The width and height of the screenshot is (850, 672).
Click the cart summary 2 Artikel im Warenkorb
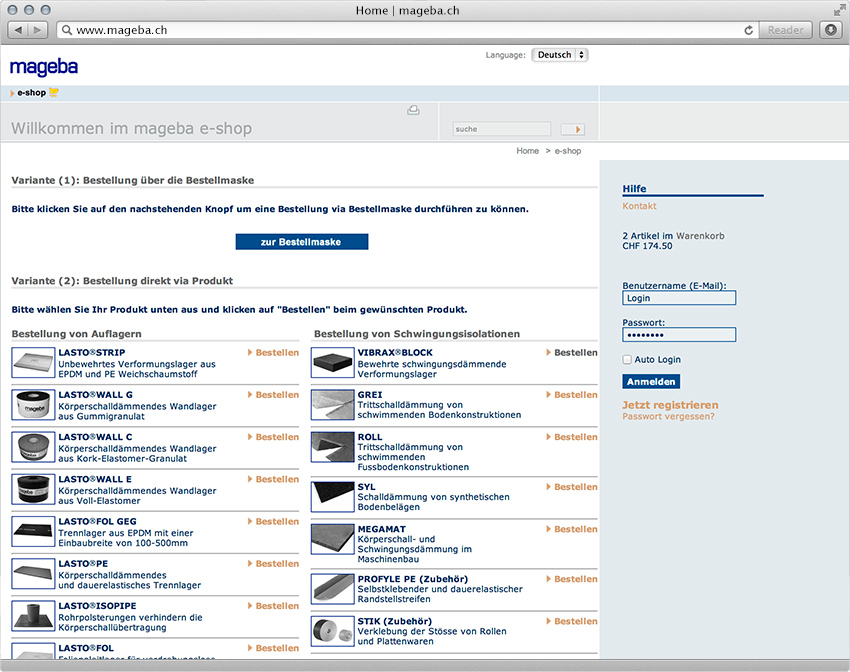click(x=673, y=236)
